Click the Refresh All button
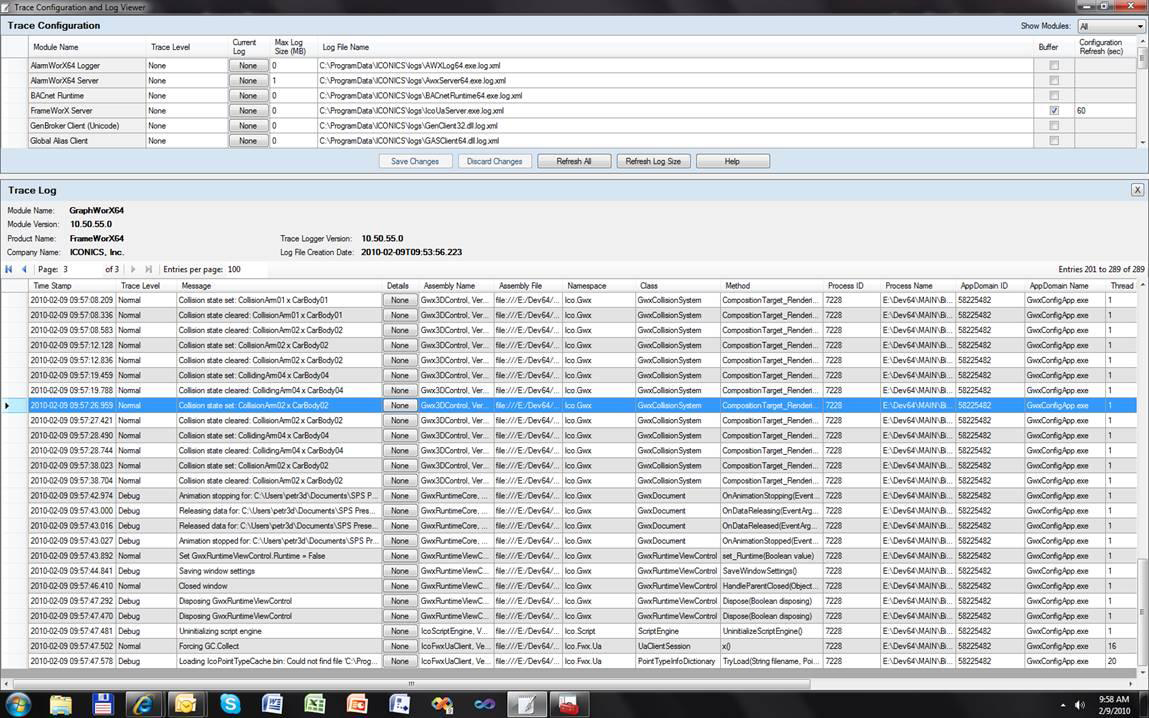Screen dimensions: 1149x718 click(x=574, y=161)
